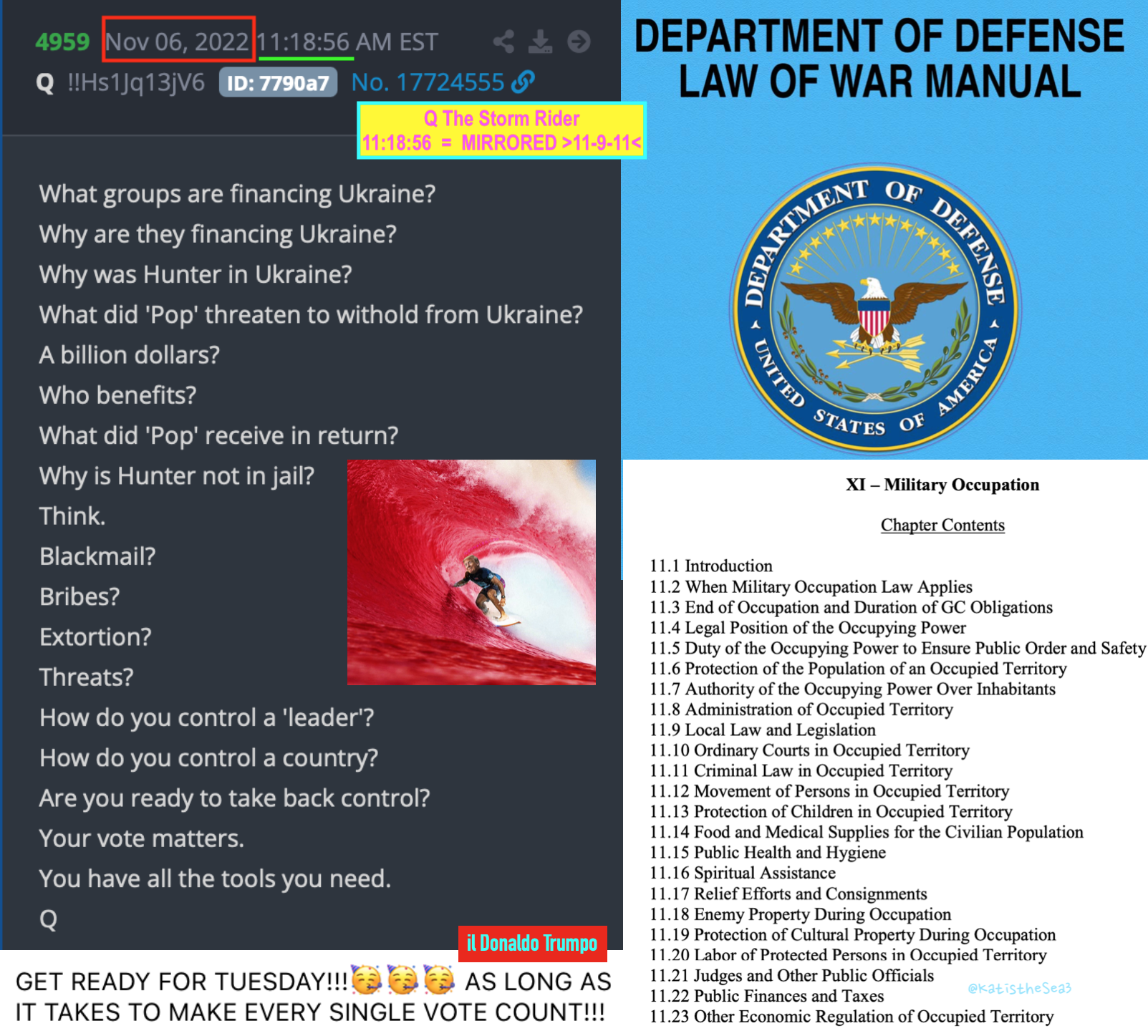
Task: Open post number link No. 17724555
Action: (428, 82)
